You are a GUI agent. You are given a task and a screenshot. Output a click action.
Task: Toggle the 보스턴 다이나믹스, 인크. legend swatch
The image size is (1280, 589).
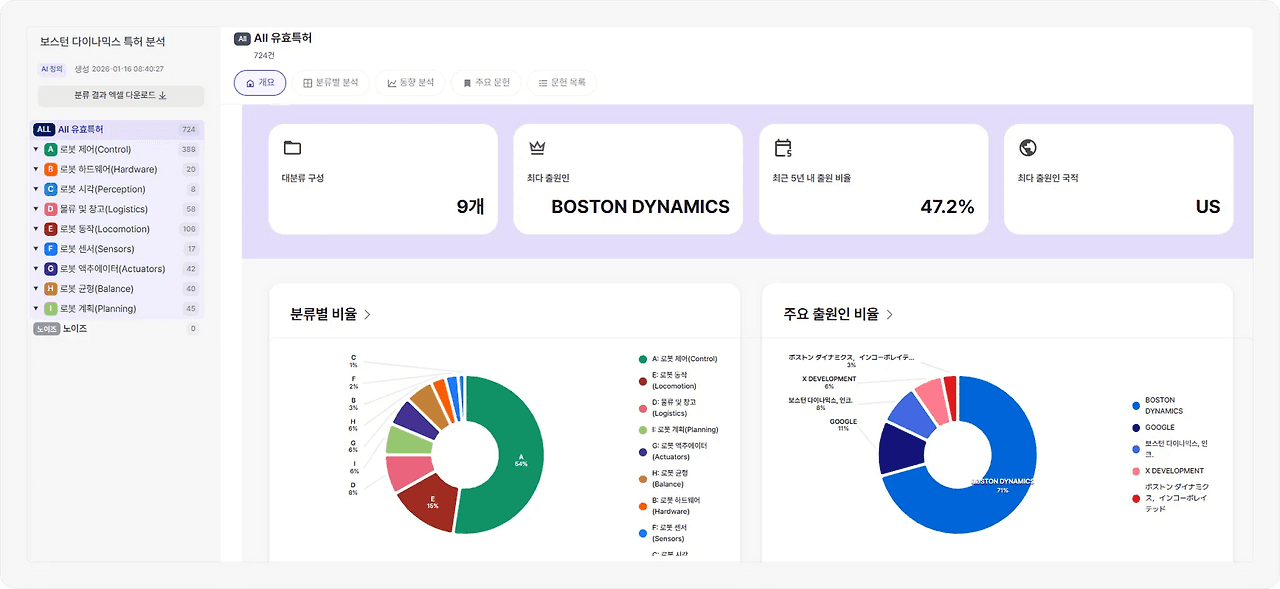point(1136,449)
